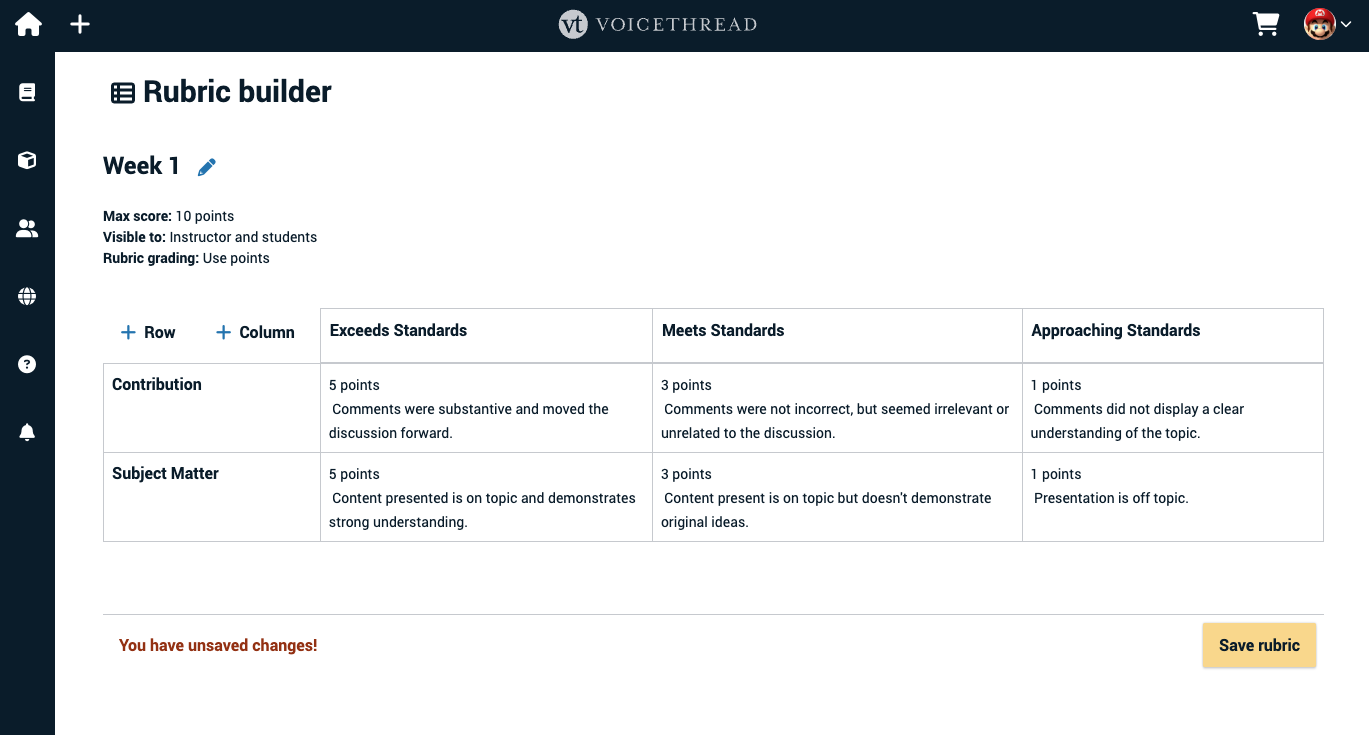Click the VoiceThread logo in header
This screenshot has width=1369, height=735.
pos(658,24)
